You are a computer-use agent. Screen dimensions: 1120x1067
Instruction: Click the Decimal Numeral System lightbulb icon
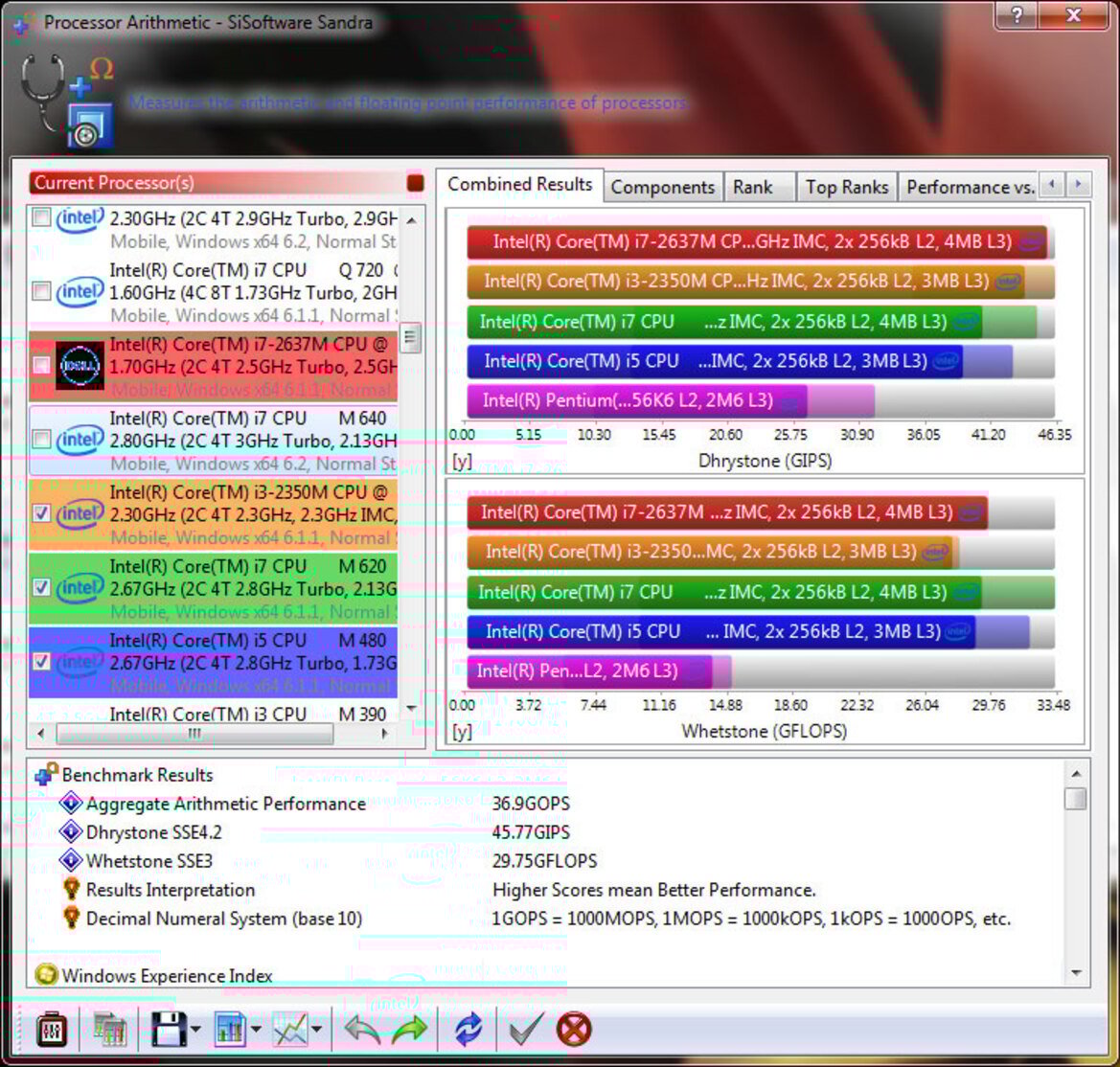[72, 917]
